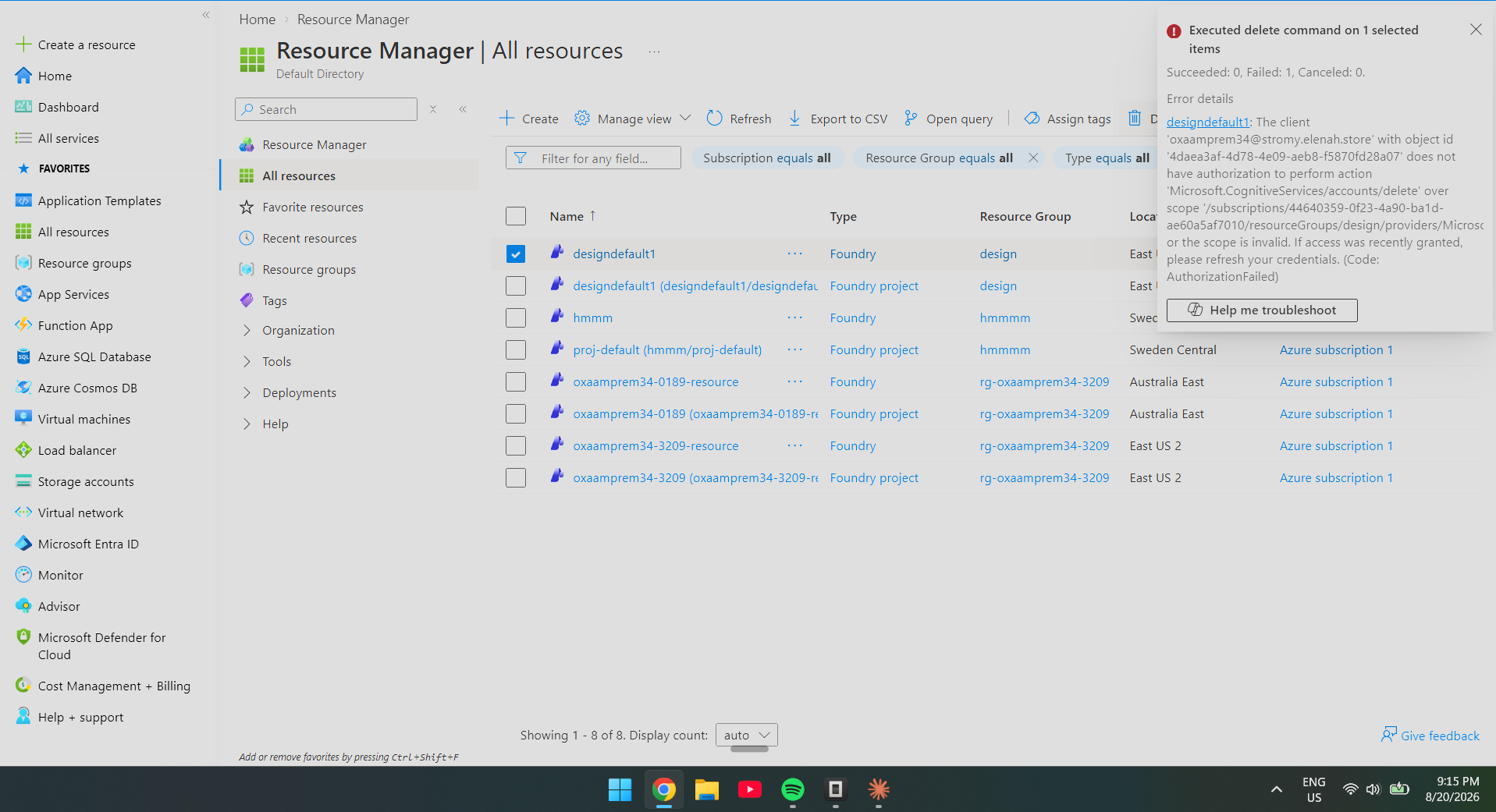
Task: Collapse the Resource Manager menu pane
Action: pos(463,109)
